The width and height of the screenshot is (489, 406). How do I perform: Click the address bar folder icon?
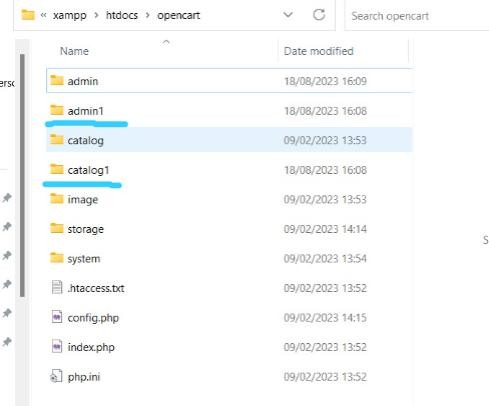(x=28, y=15)
